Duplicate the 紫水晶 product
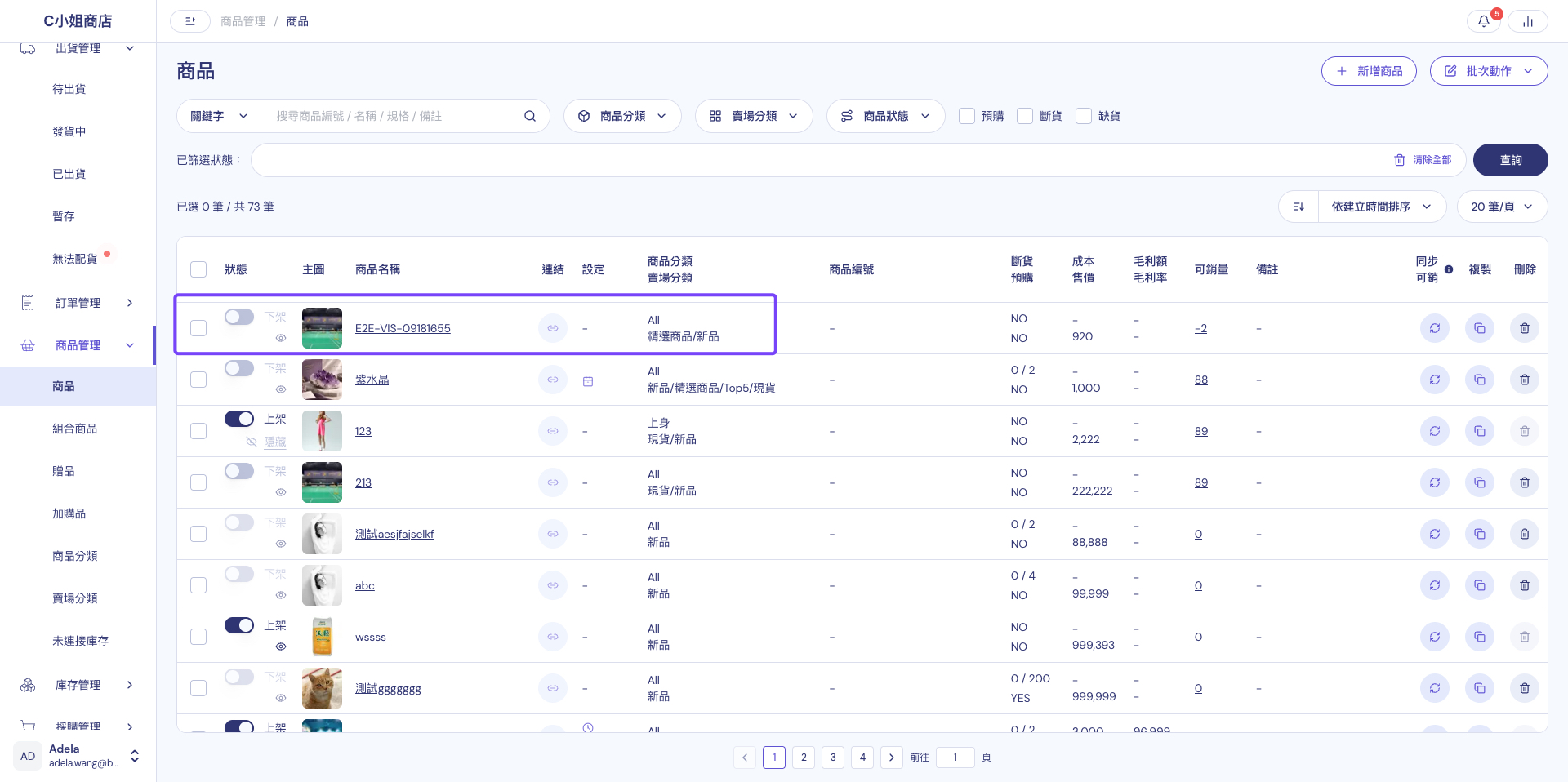1568x782 pixels. (1480, 380)
